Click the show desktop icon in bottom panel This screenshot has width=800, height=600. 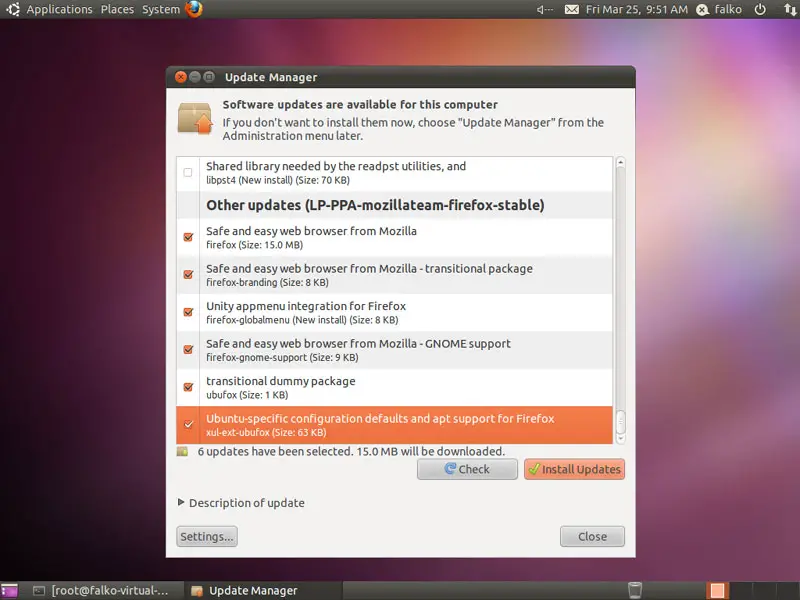click(x=9, y=590)
